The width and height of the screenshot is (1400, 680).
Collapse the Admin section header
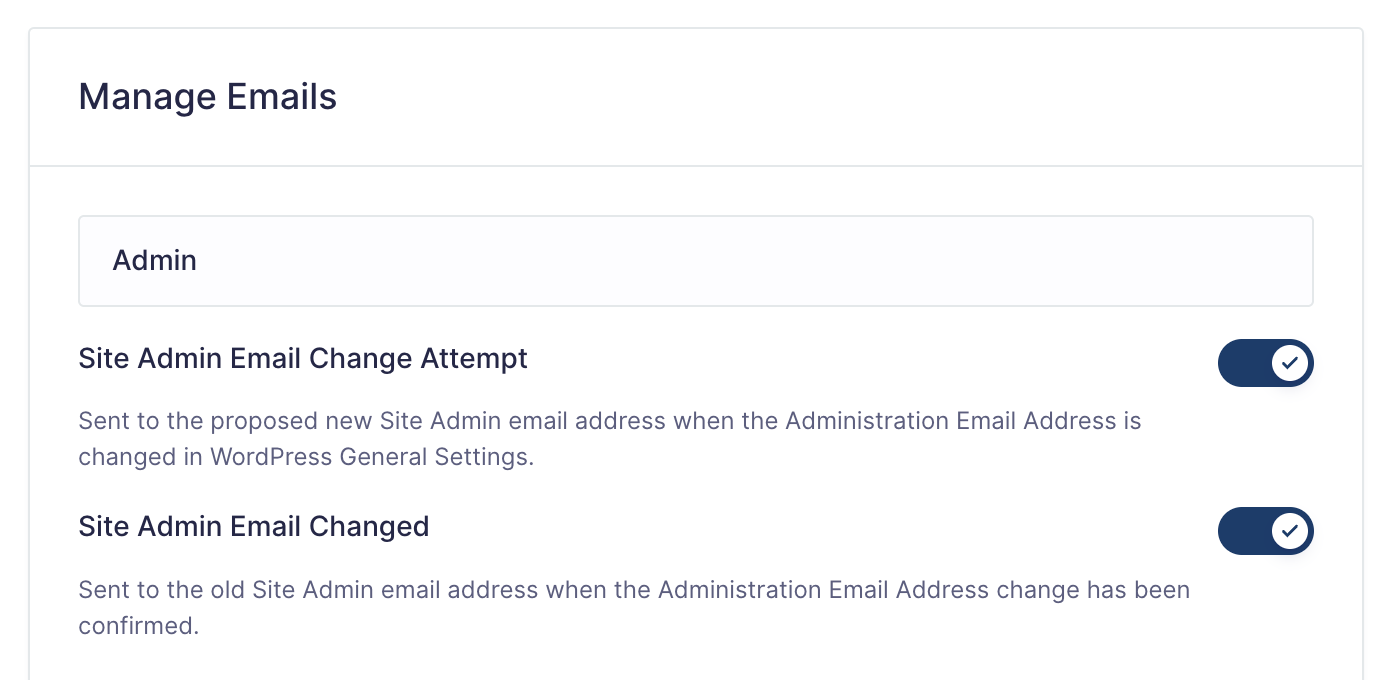(x=695, y=261)
